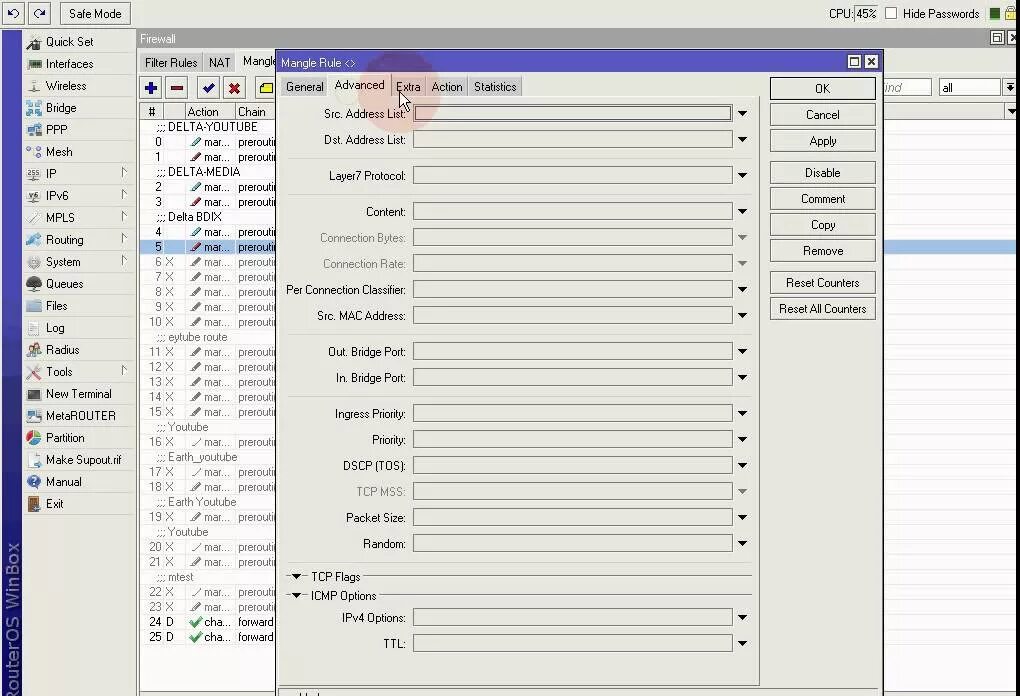Expand the TCP Flags section
The width and height of the screenshot is (1020, 696).
(x=297, y=576)
